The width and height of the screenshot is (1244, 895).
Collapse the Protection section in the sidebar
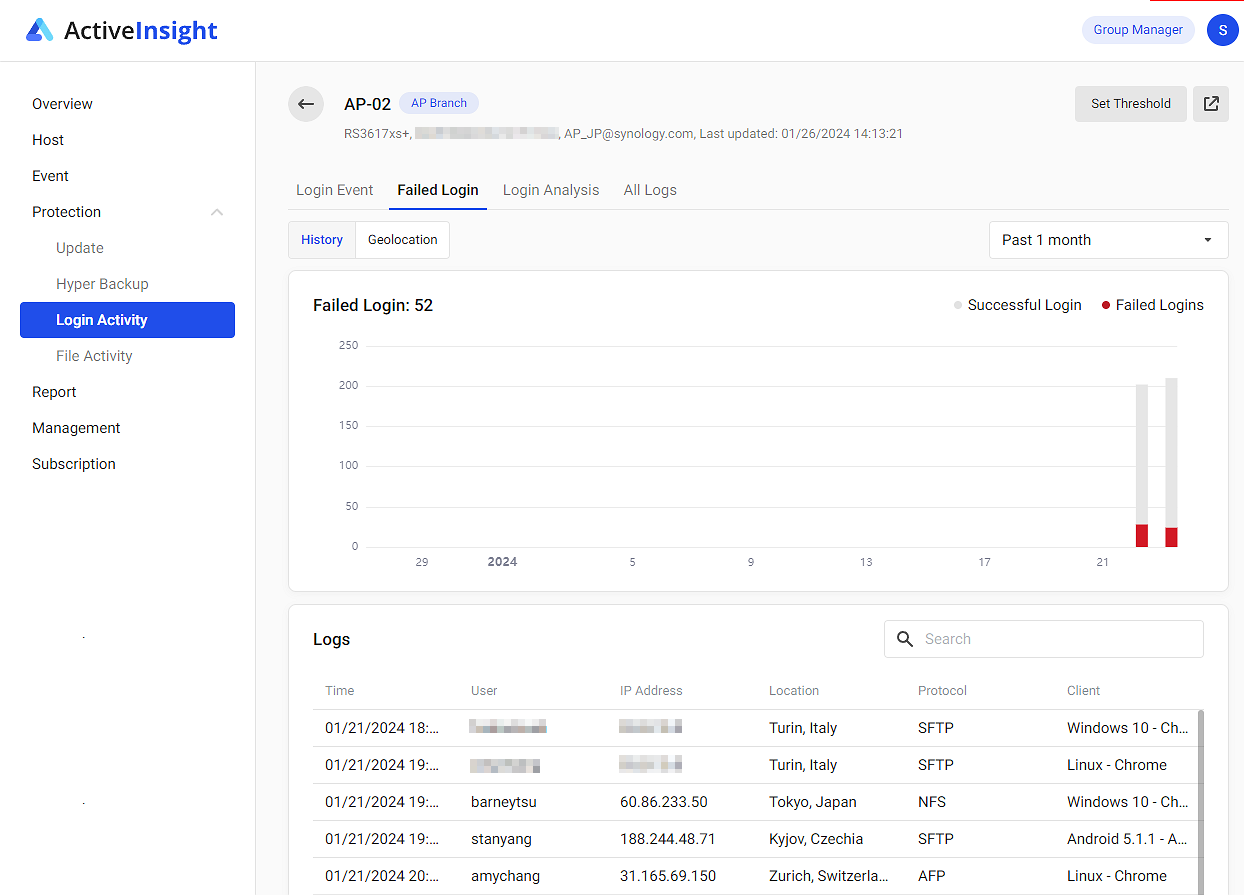[x=216, y=211]
